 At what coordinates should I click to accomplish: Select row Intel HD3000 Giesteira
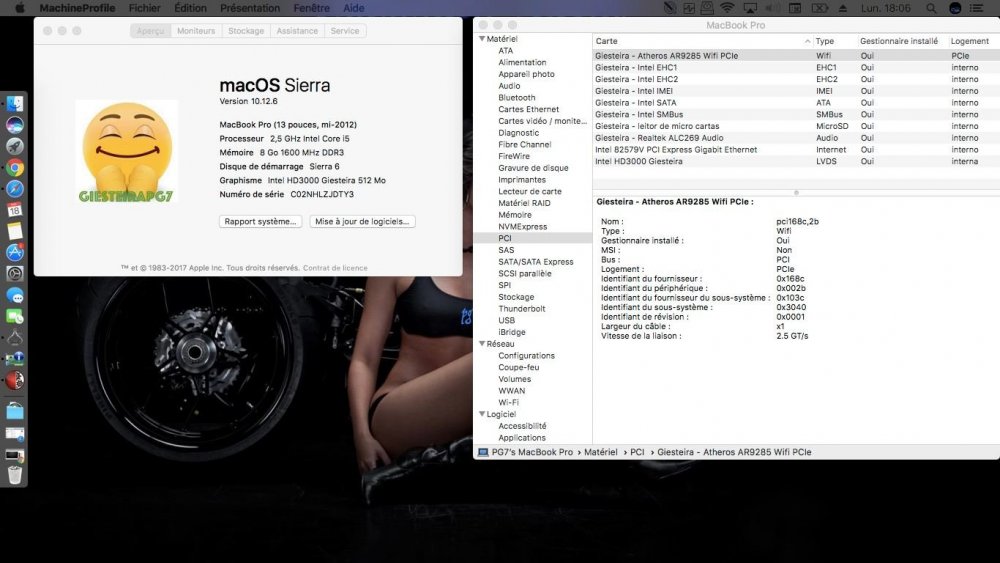[796, 161]
